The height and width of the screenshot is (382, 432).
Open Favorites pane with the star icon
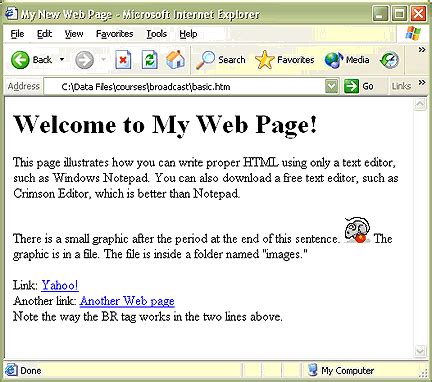pos(264,60)
